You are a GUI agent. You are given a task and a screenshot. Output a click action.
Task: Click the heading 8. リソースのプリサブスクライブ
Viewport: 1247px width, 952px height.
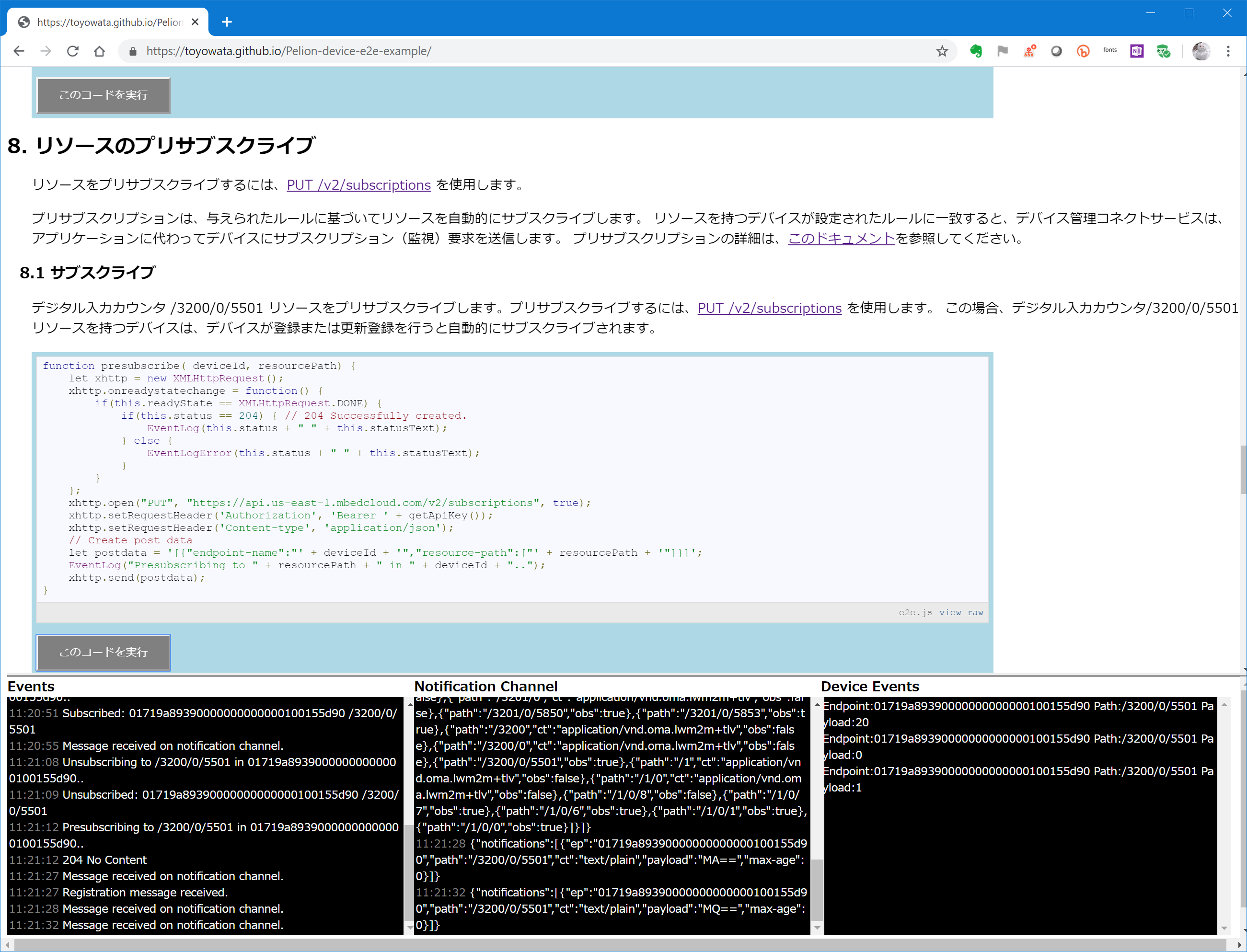161,146
